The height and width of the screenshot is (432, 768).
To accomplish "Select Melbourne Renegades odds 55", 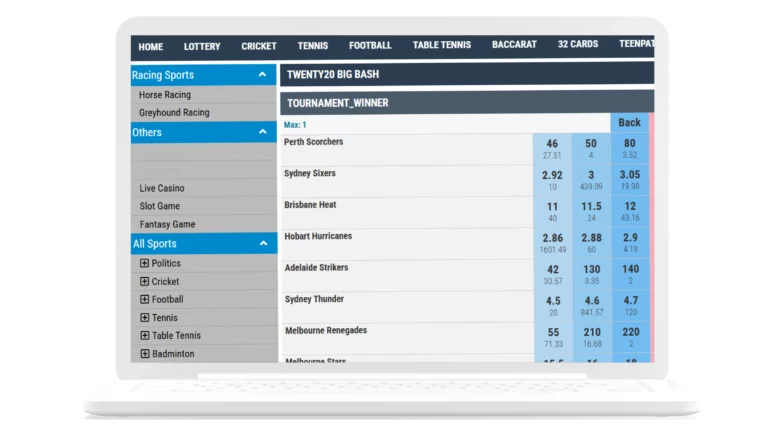I will 553,336.
